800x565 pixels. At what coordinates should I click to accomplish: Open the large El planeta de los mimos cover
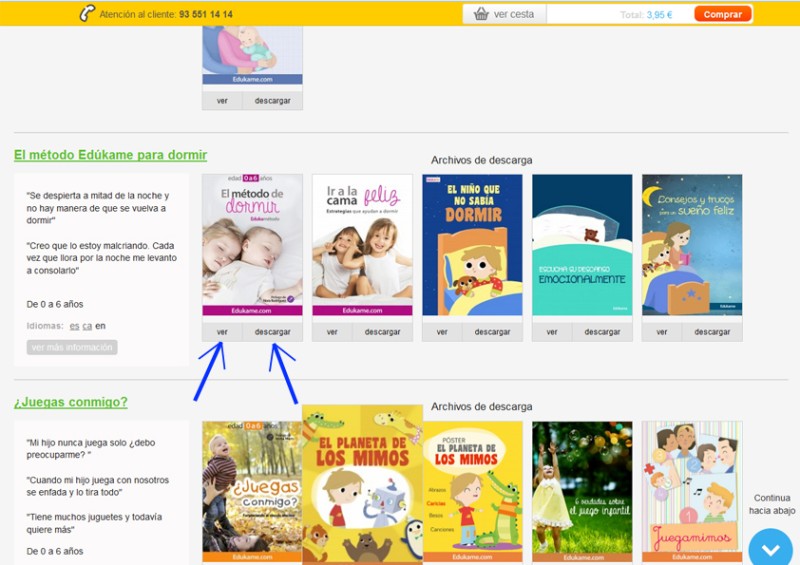[x=362, y=485]
